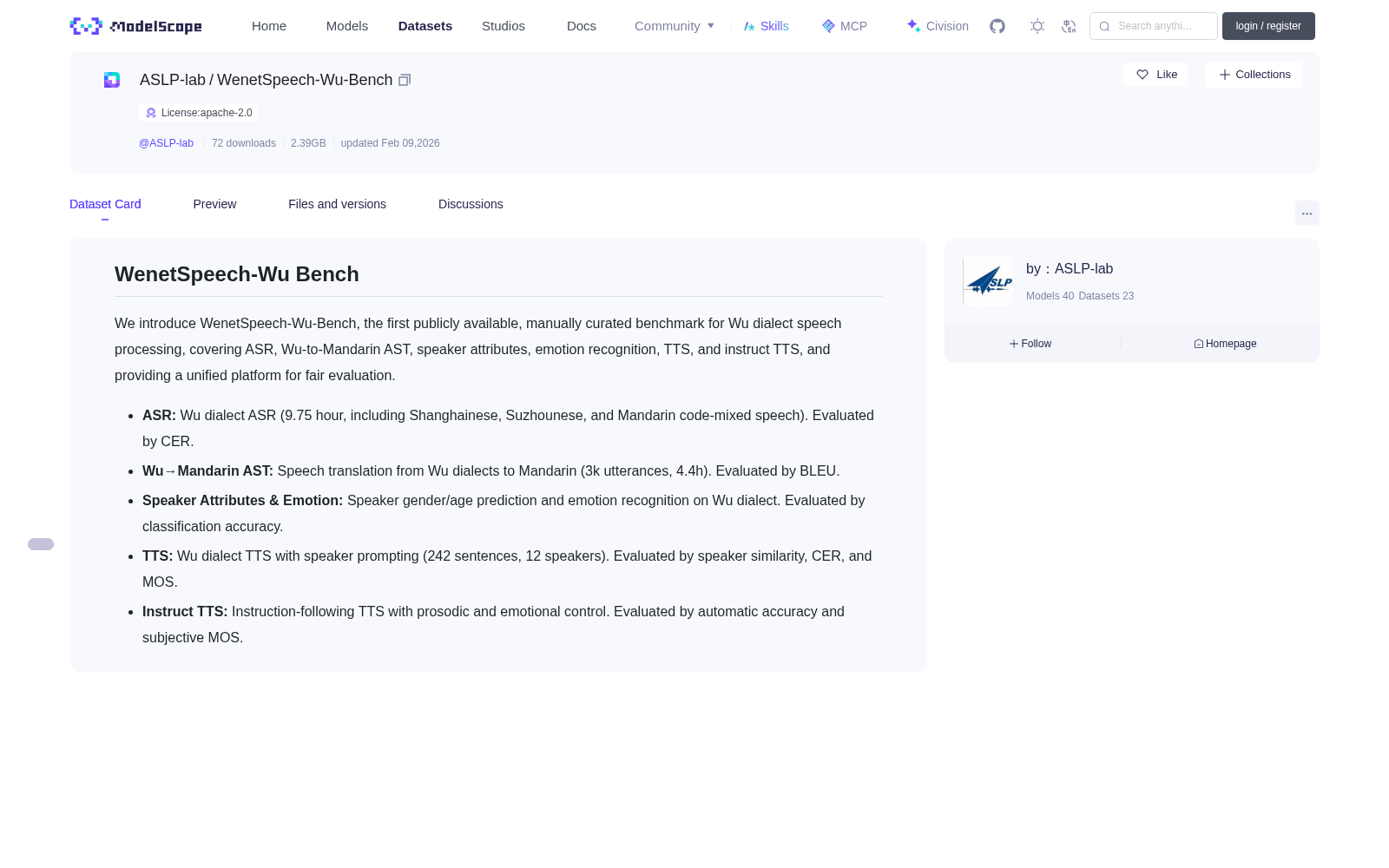
Task: Click the dataset avatar icon beside the title
Action: pos(112,80)
